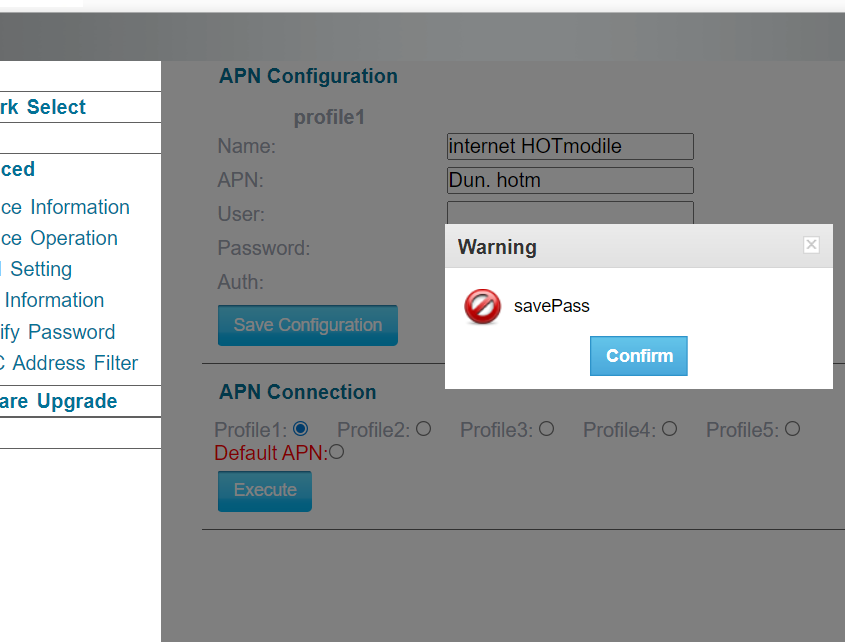Click the profile Name input field
Viewport: 845px width, 642px height.
(x=569, y=147)
